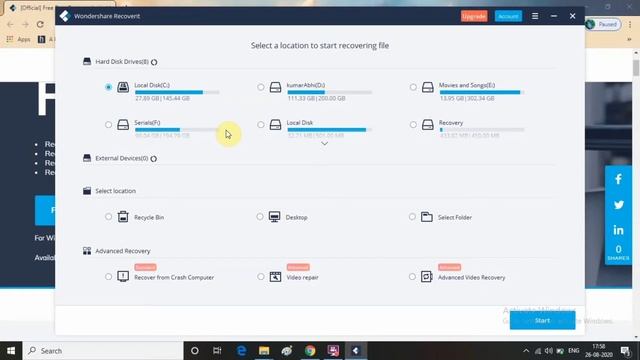Pick the Video repair radio option
640x360 pixels.
click(x=261, y=277)
